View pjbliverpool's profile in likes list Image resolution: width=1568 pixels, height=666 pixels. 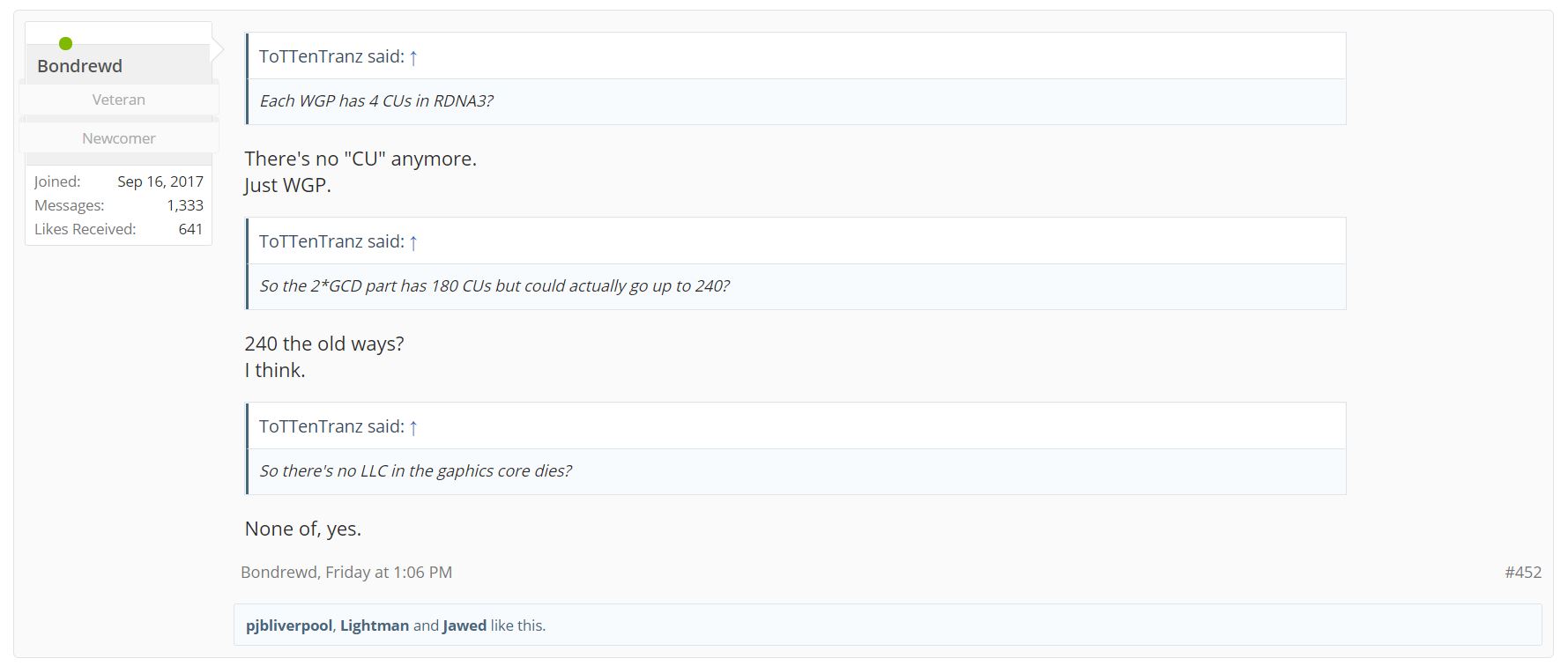288,625
